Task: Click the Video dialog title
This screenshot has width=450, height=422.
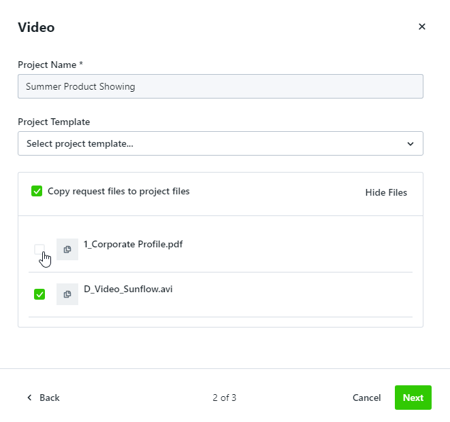Action: (x=36, y=27)
